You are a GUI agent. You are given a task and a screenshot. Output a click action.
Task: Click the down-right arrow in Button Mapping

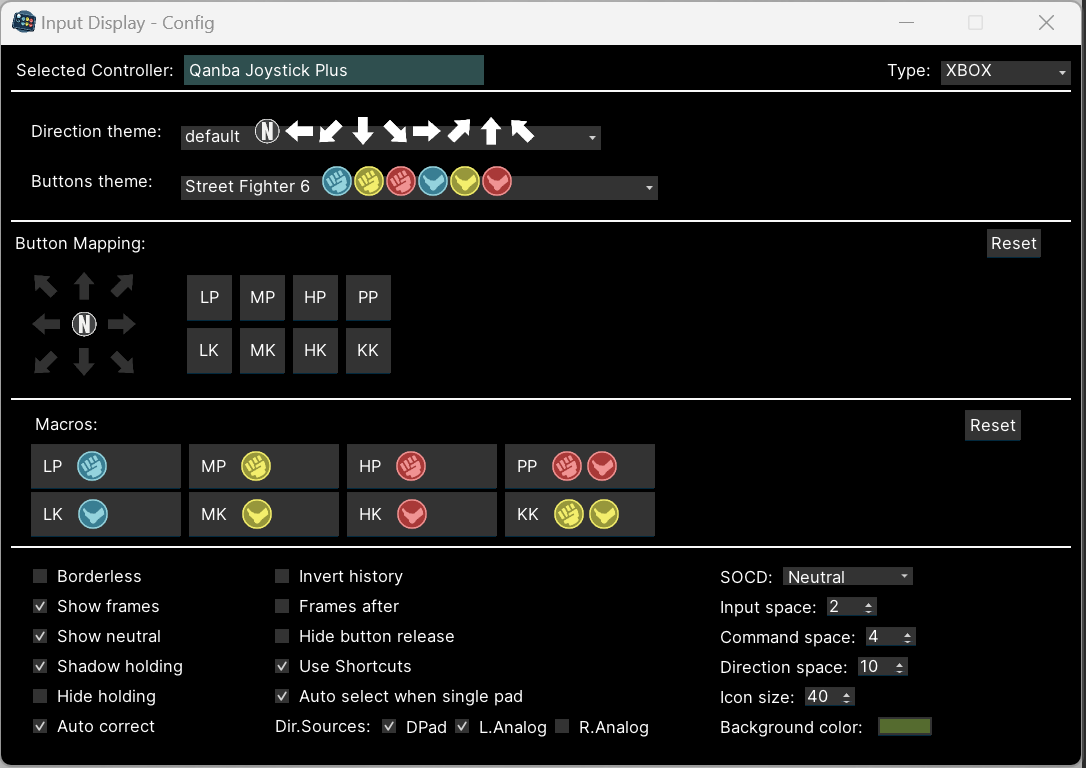(122, 361)
